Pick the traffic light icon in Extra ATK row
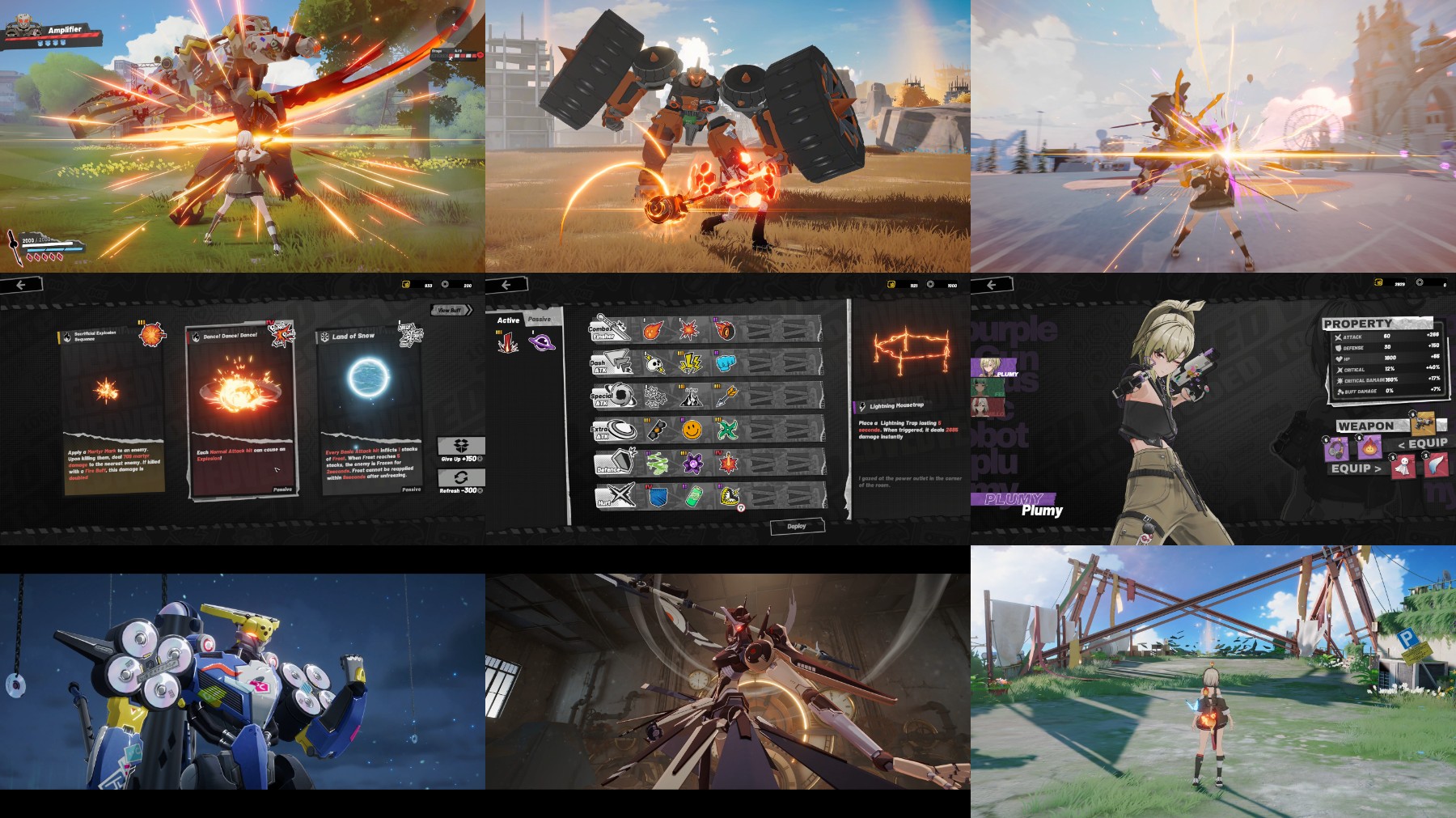Image resolution: width=1456 pixels, height=818 pixels. click(x=656, y=430)
